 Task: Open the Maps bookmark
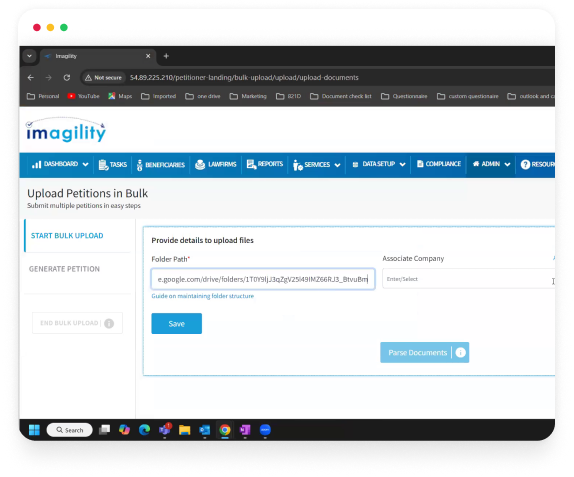(x=120, y=96)
